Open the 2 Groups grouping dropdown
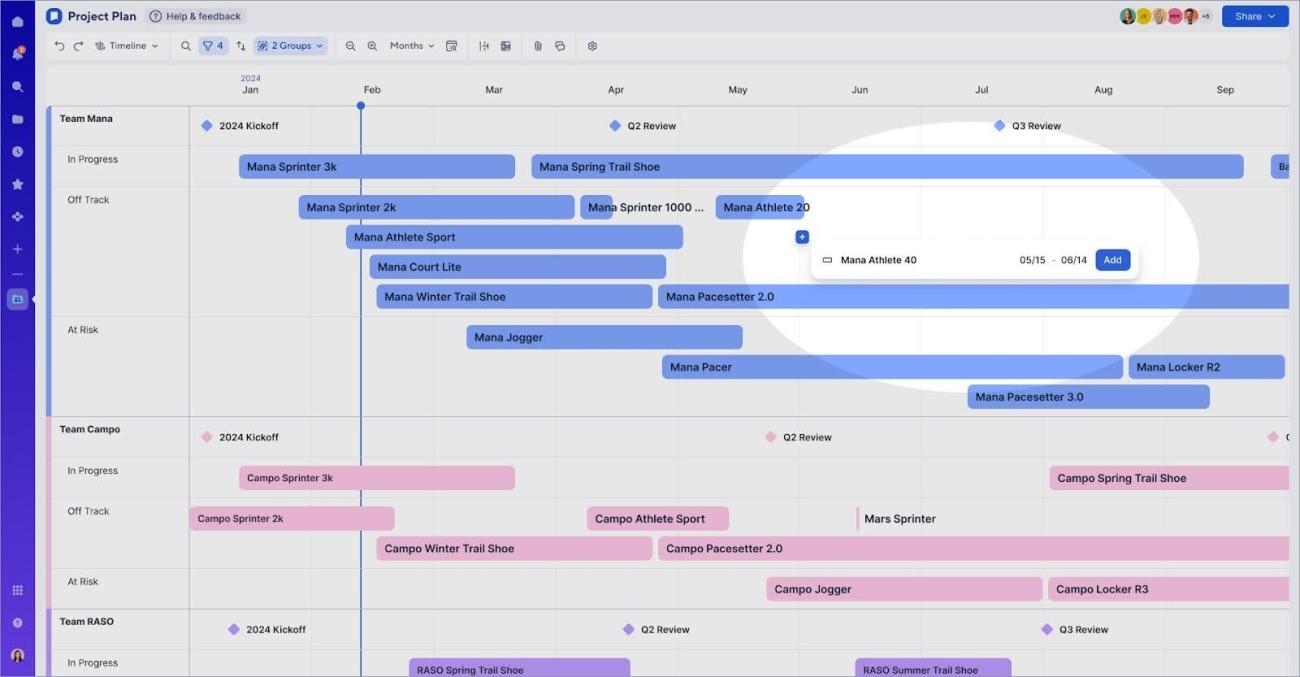The height and width of the screenshot is (677, 1300). pyautogui.click(x=290, y=45)
